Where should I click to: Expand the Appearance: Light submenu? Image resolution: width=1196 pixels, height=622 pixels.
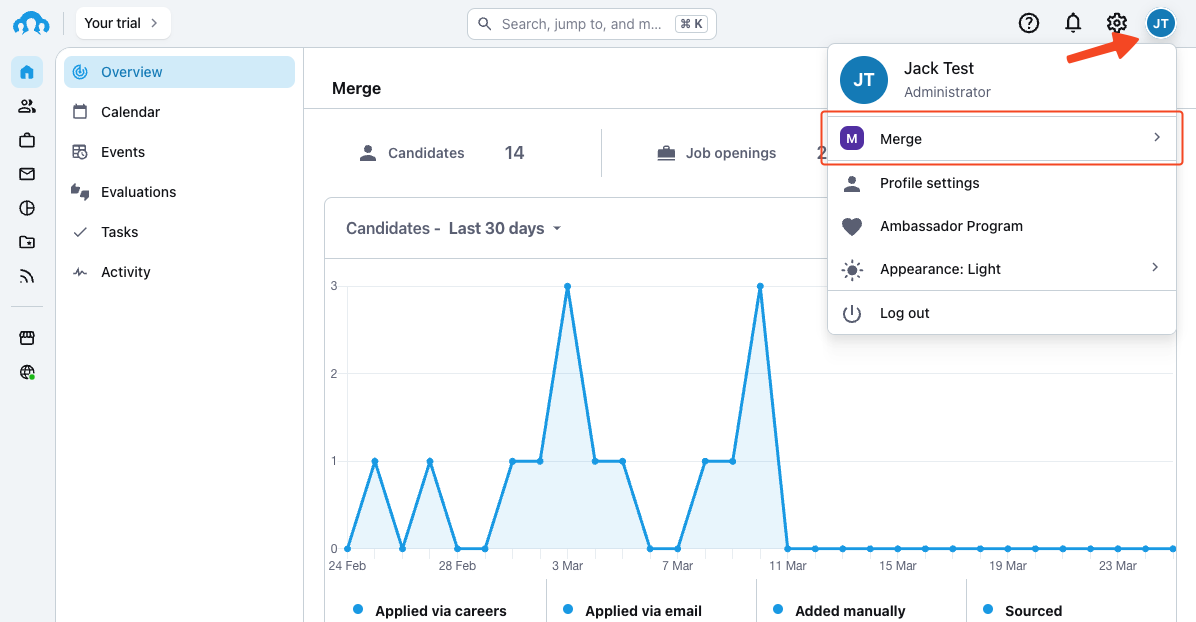(1002, 269)
